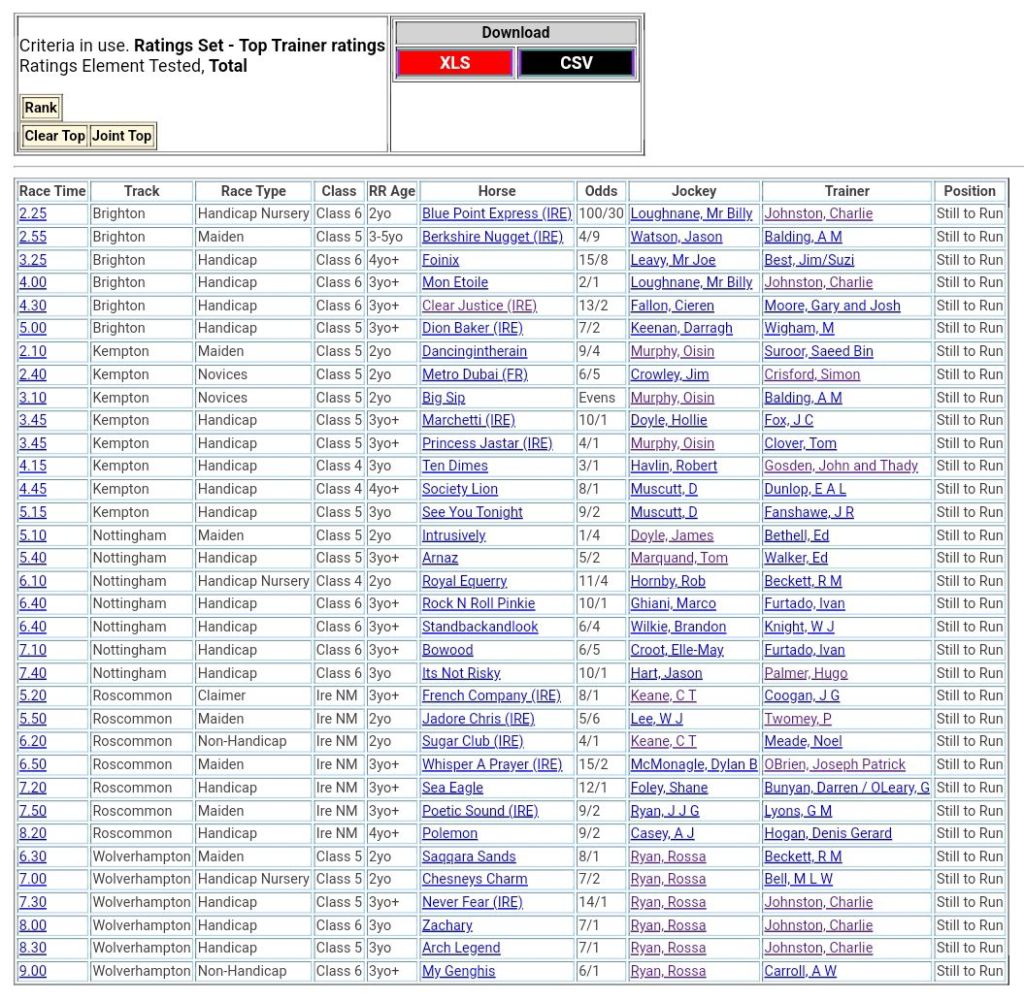Image resolution: width=1024 pixels, height=1001 pixels.
Task: Open the 9.00 Wolverhampton race time
Action: [x=33, y=971]
